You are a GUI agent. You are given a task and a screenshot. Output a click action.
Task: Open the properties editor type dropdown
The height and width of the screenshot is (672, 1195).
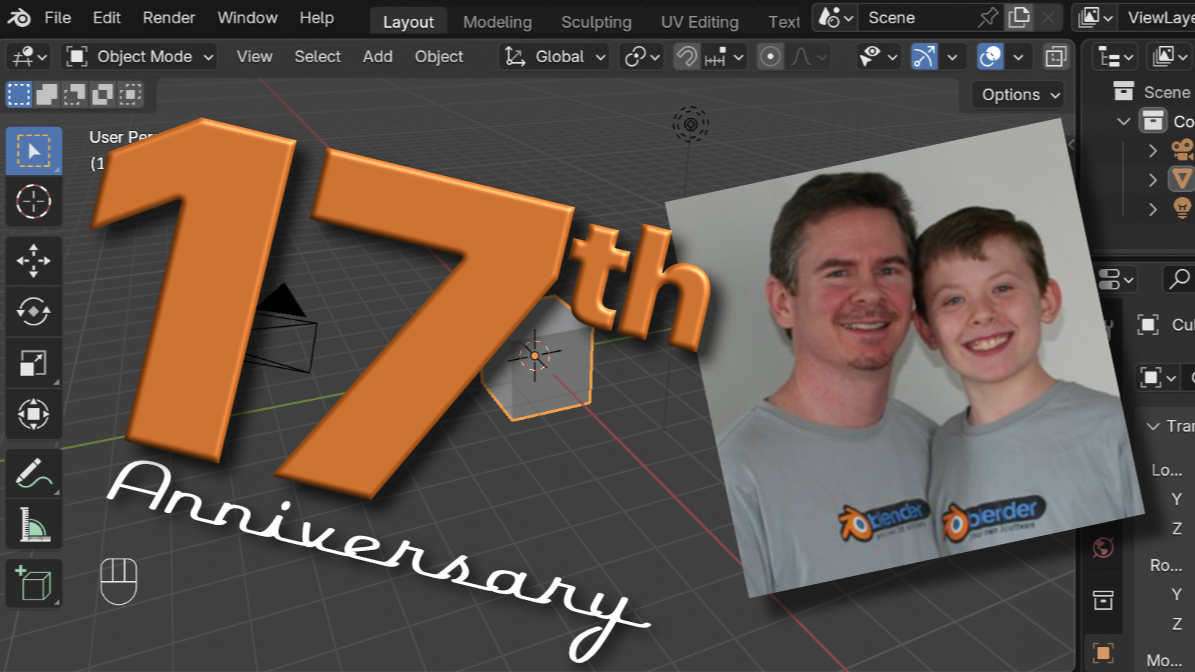click(1116, 280)
